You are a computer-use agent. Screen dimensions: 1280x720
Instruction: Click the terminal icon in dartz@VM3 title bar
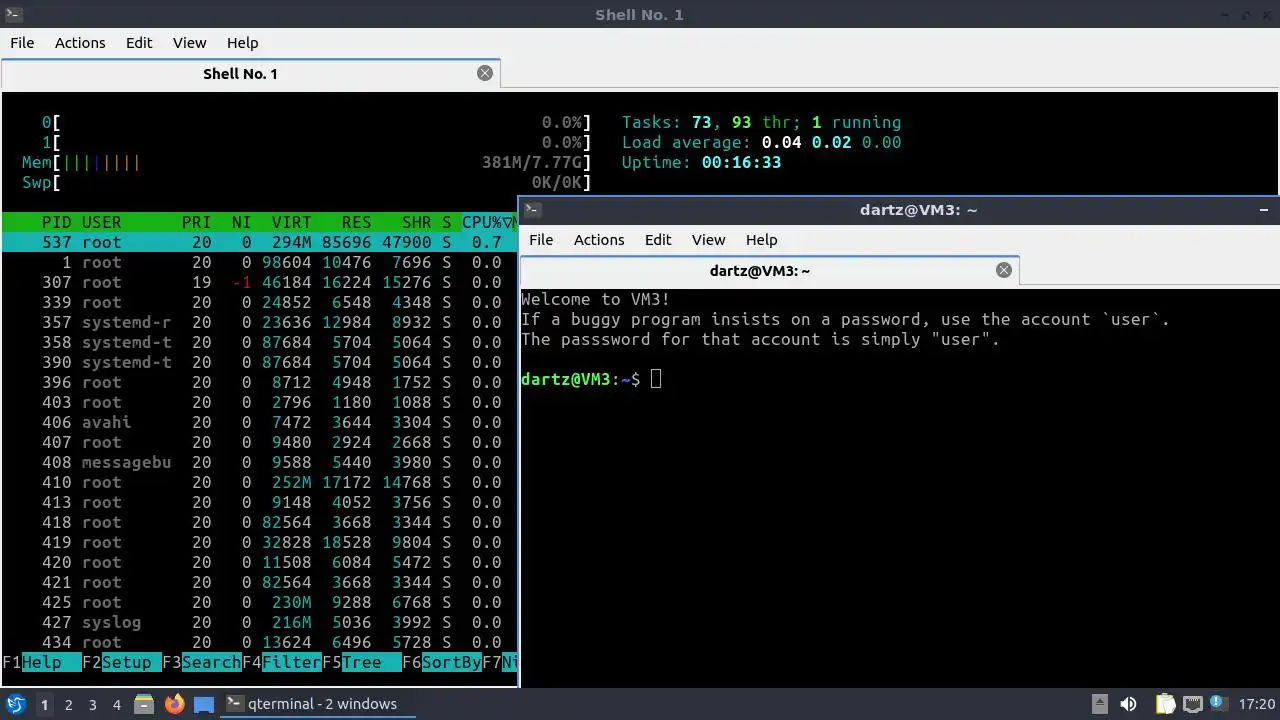[533, 209]
